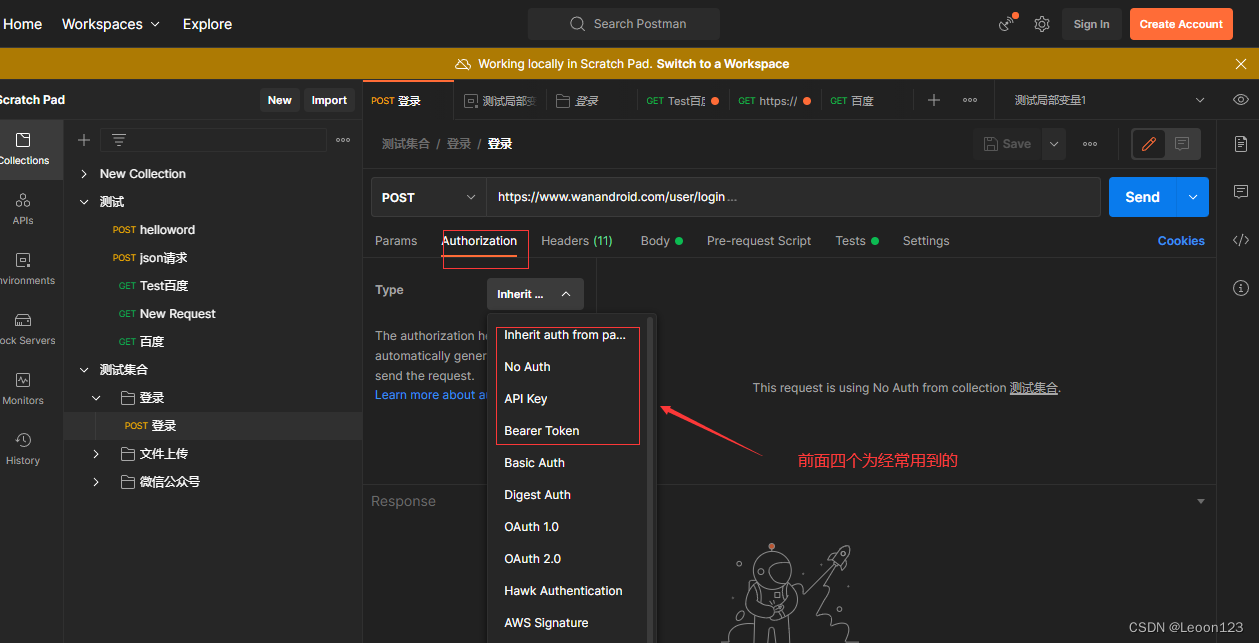Switch to the Params tab

396,241
